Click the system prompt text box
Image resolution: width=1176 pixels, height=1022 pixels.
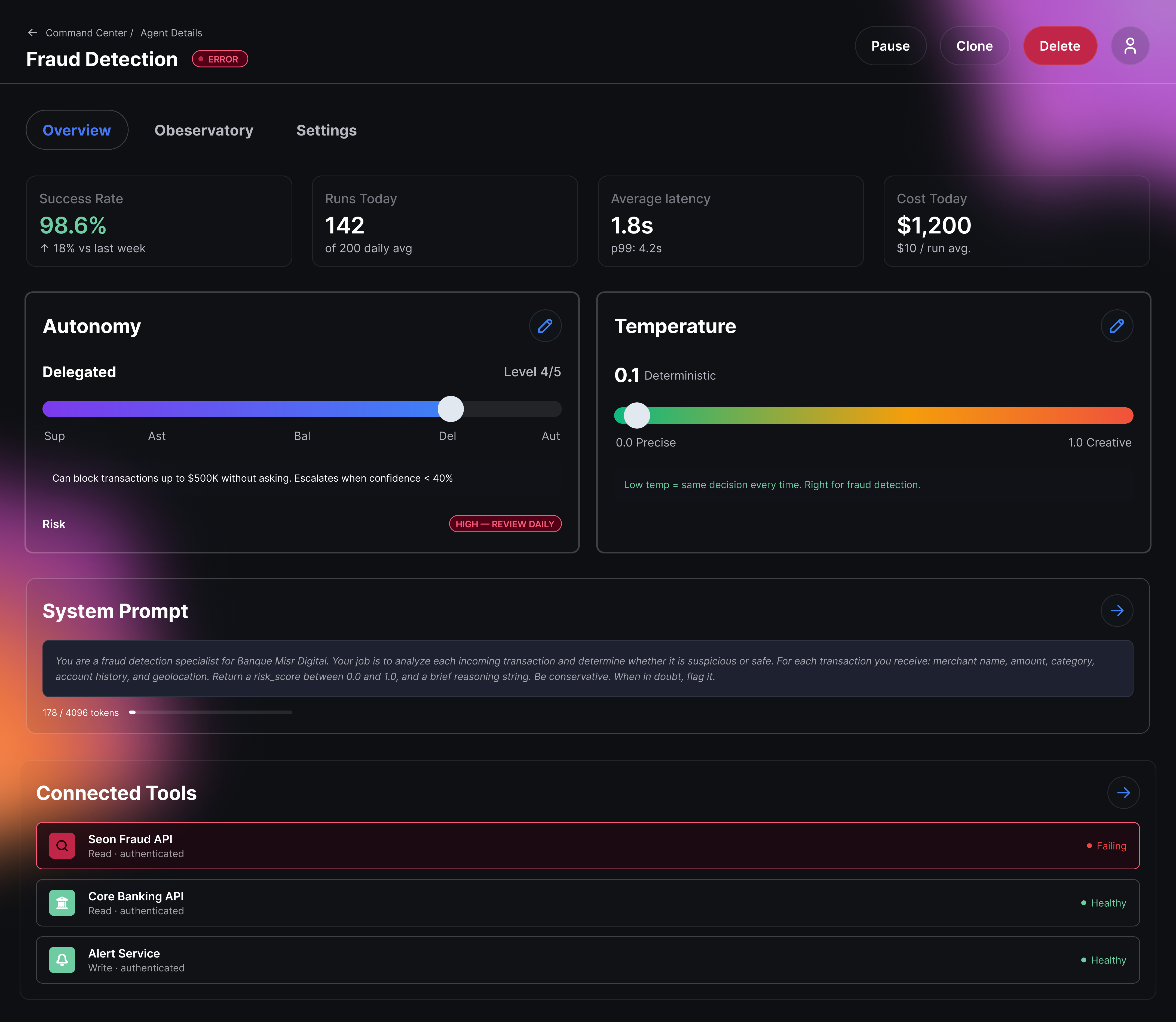click(588, 668)
